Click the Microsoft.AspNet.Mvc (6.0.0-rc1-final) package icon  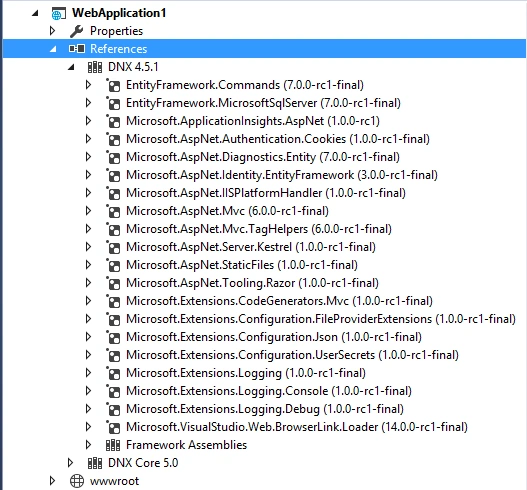pyautogui.click(x=113, y=211)
